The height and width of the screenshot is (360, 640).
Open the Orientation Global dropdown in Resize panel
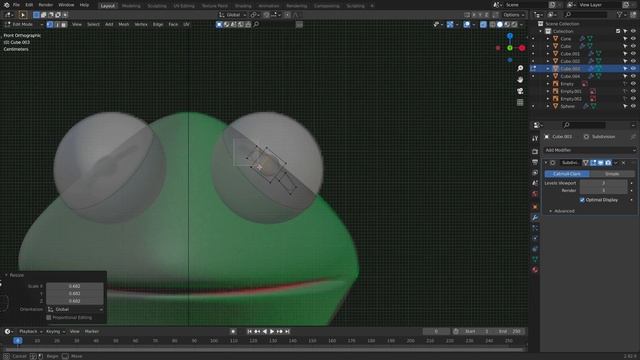[75, 309]
